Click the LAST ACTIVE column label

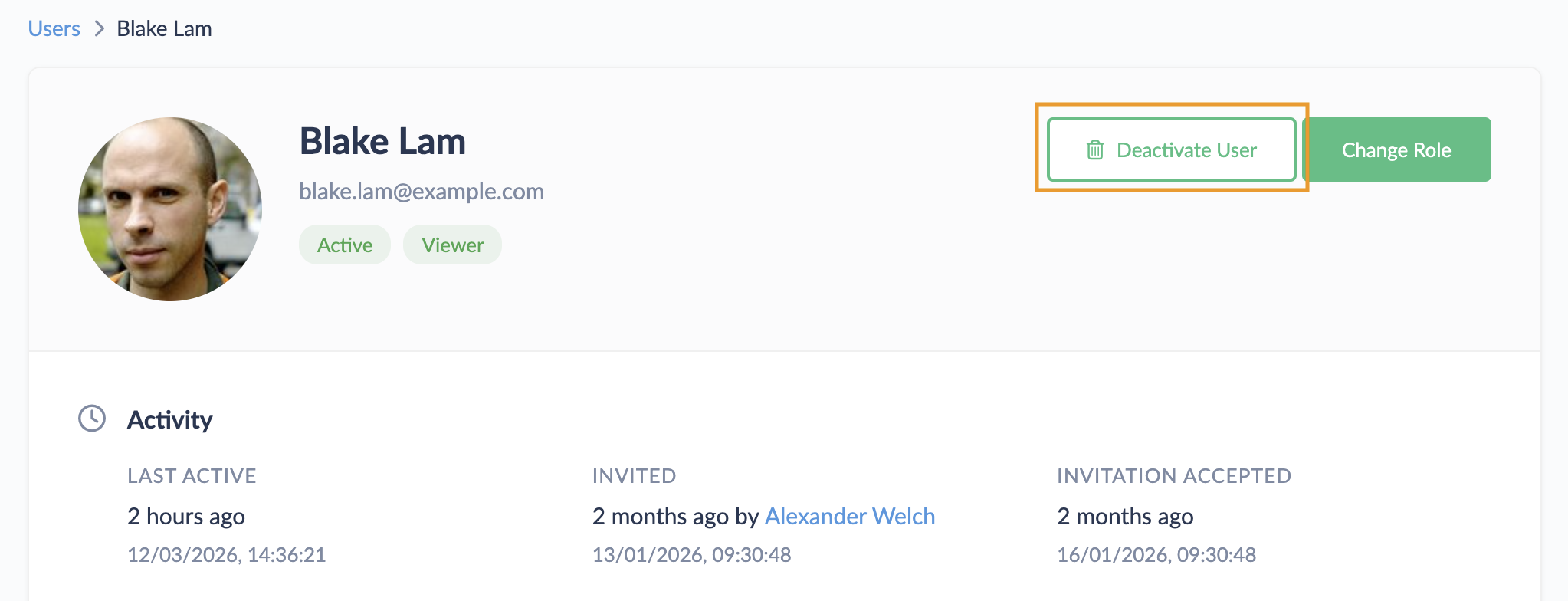[x=192, y=476]
